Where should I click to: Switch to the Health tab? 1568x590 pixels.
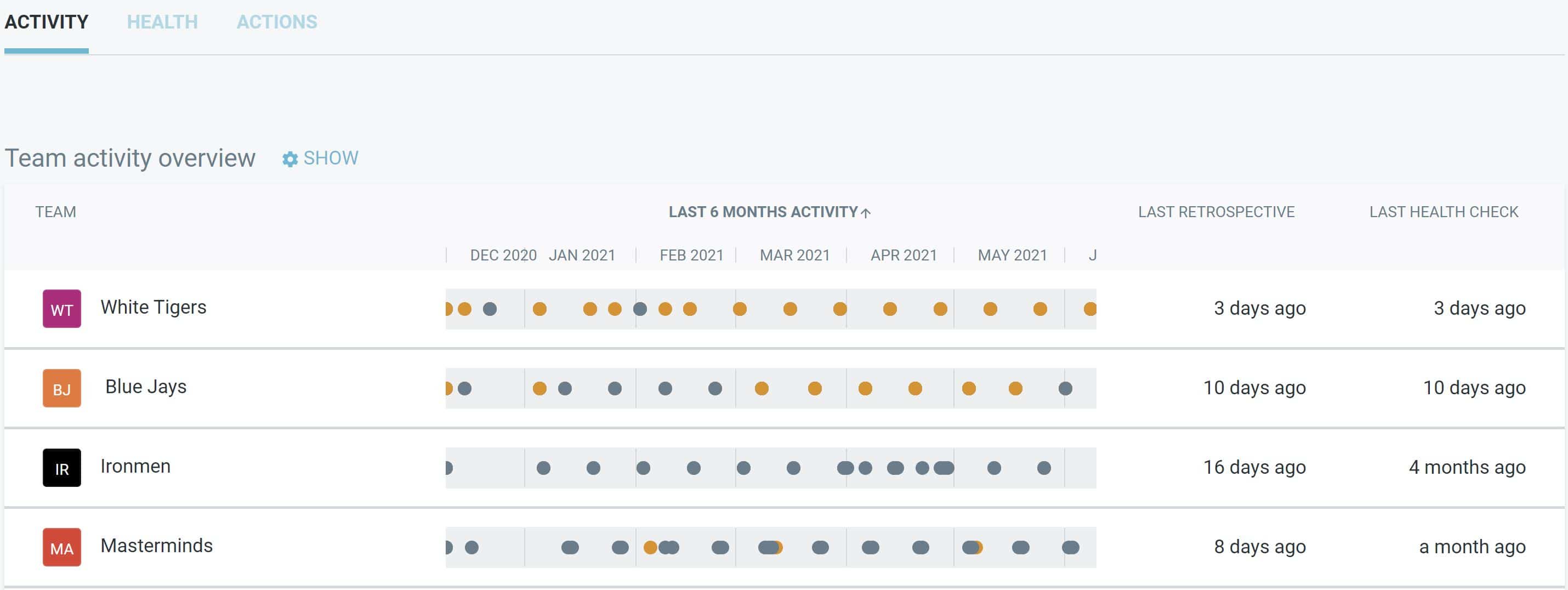coord(162,22)
